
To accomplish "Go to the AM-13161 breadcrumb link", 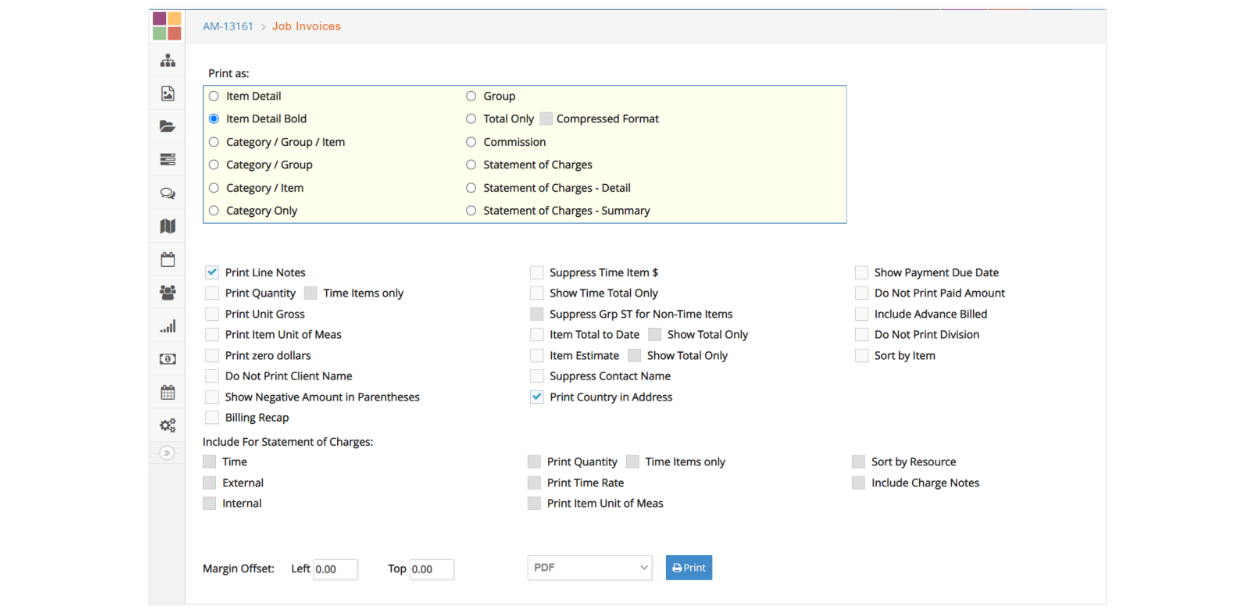I will tap(228, 26).
